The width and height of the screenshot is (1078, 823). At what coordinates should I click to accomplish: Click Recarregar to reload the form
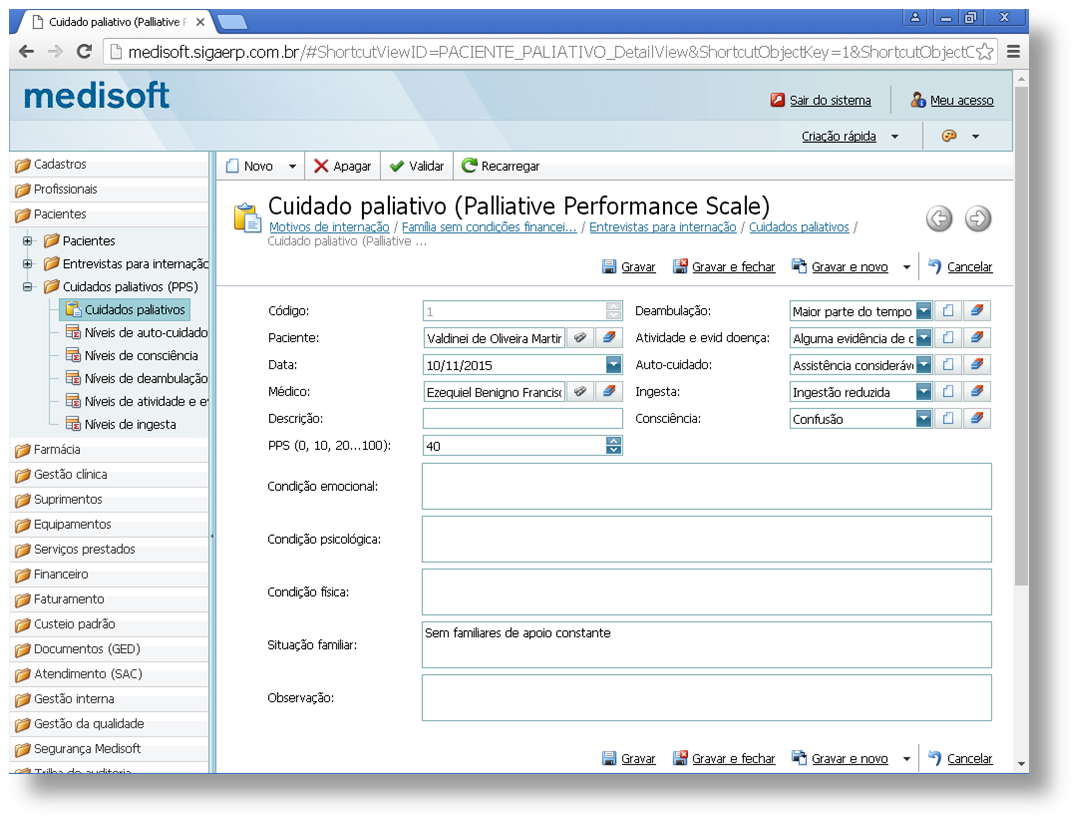[x=500, y=166]
